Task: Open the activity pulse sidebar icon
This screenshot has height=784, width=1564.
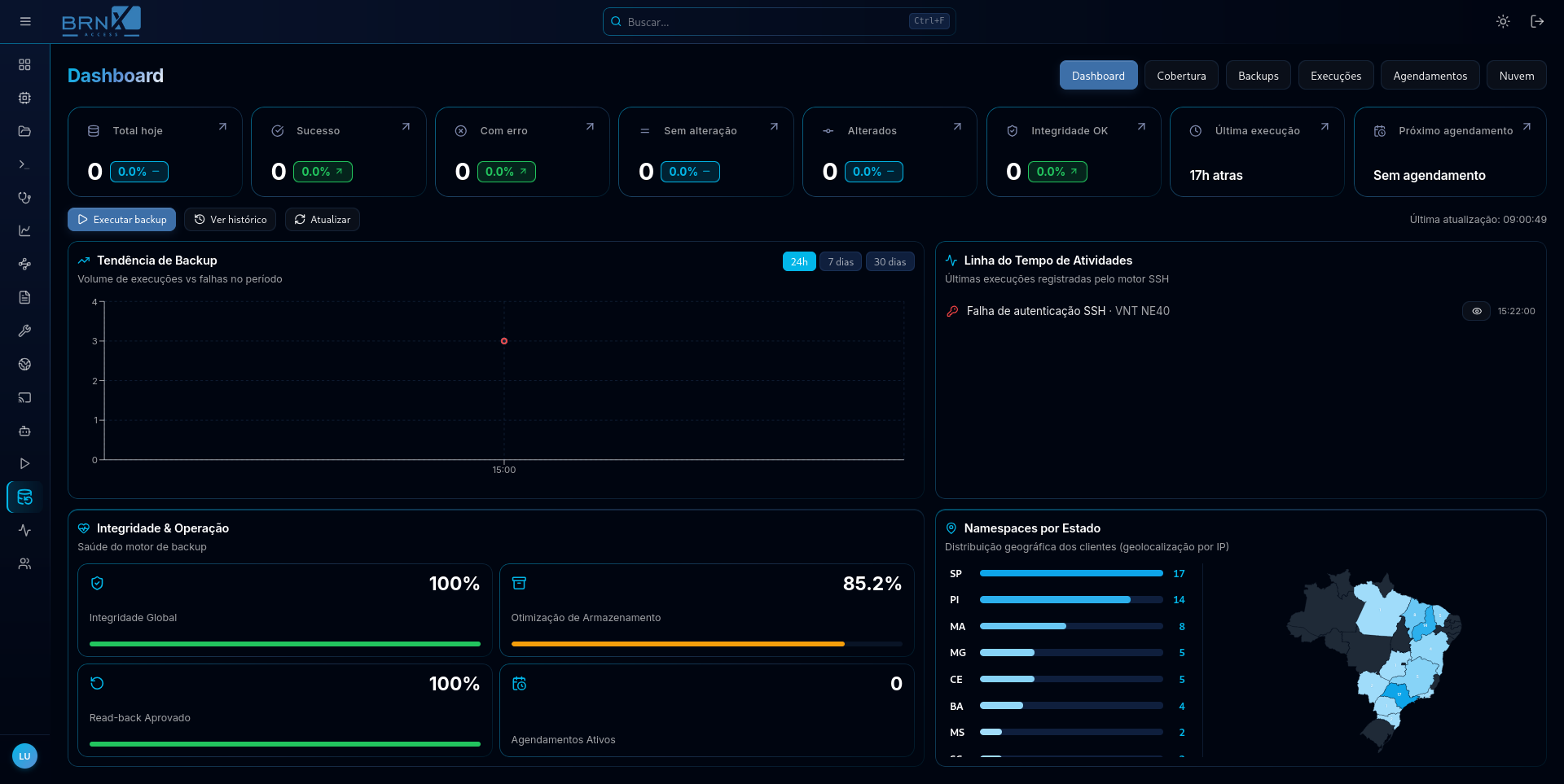Action: coord(24,530)
